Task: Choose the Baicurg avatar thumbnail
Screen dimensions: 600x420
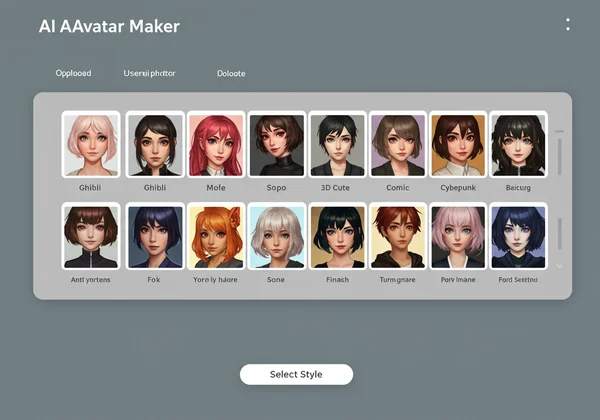Action: [518, 145]
